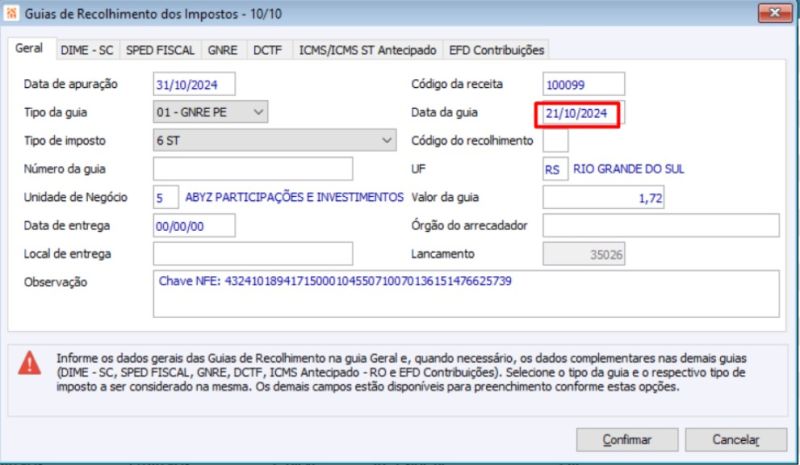Image resolution: width=800 pixels, height=465 pixels.
Task: Click the RIO GRANDE DO SUL text
Action: coord(628,169)
